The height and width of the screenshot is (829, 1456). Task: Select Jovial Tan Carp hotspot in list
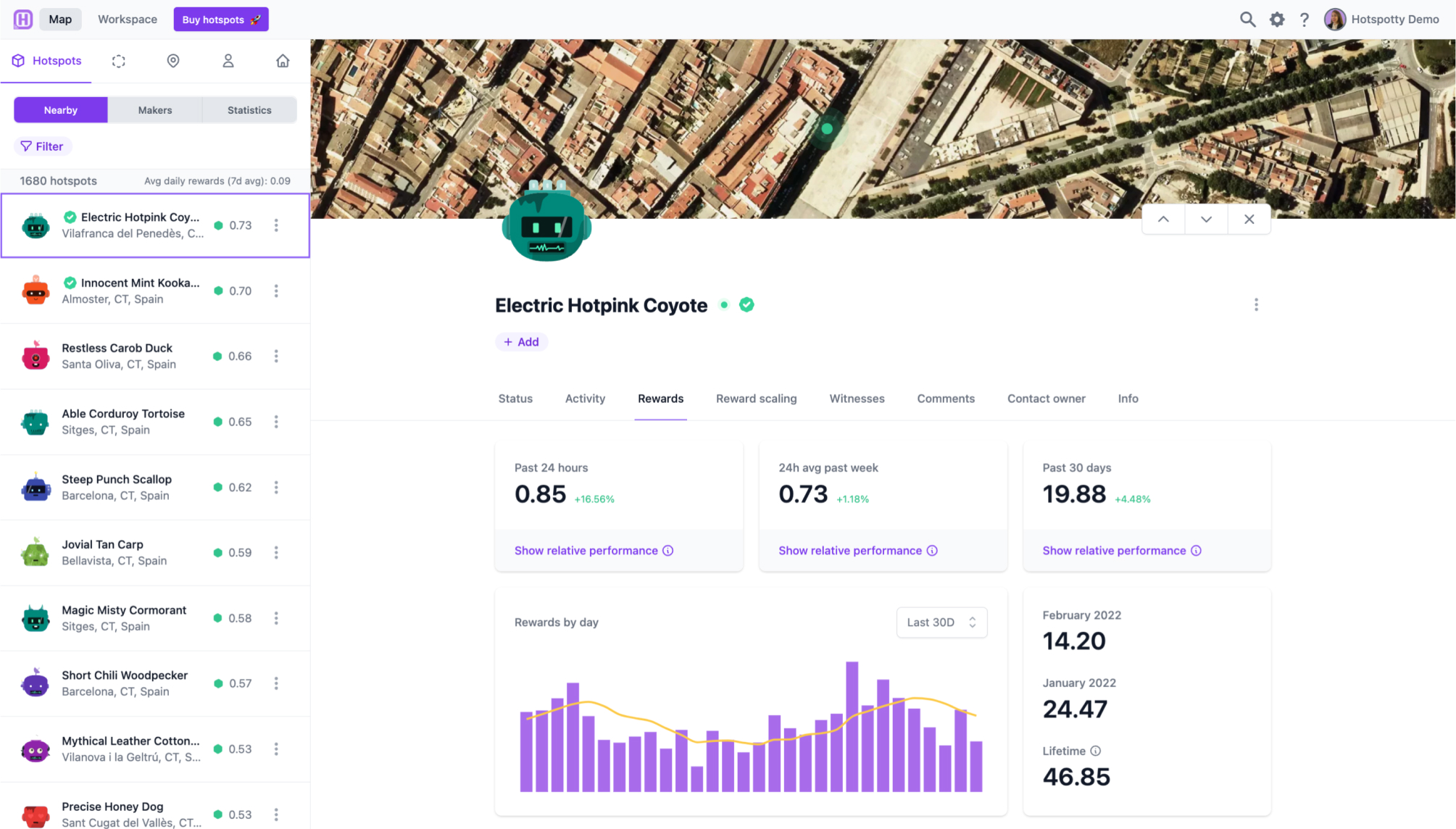[116, 552]
